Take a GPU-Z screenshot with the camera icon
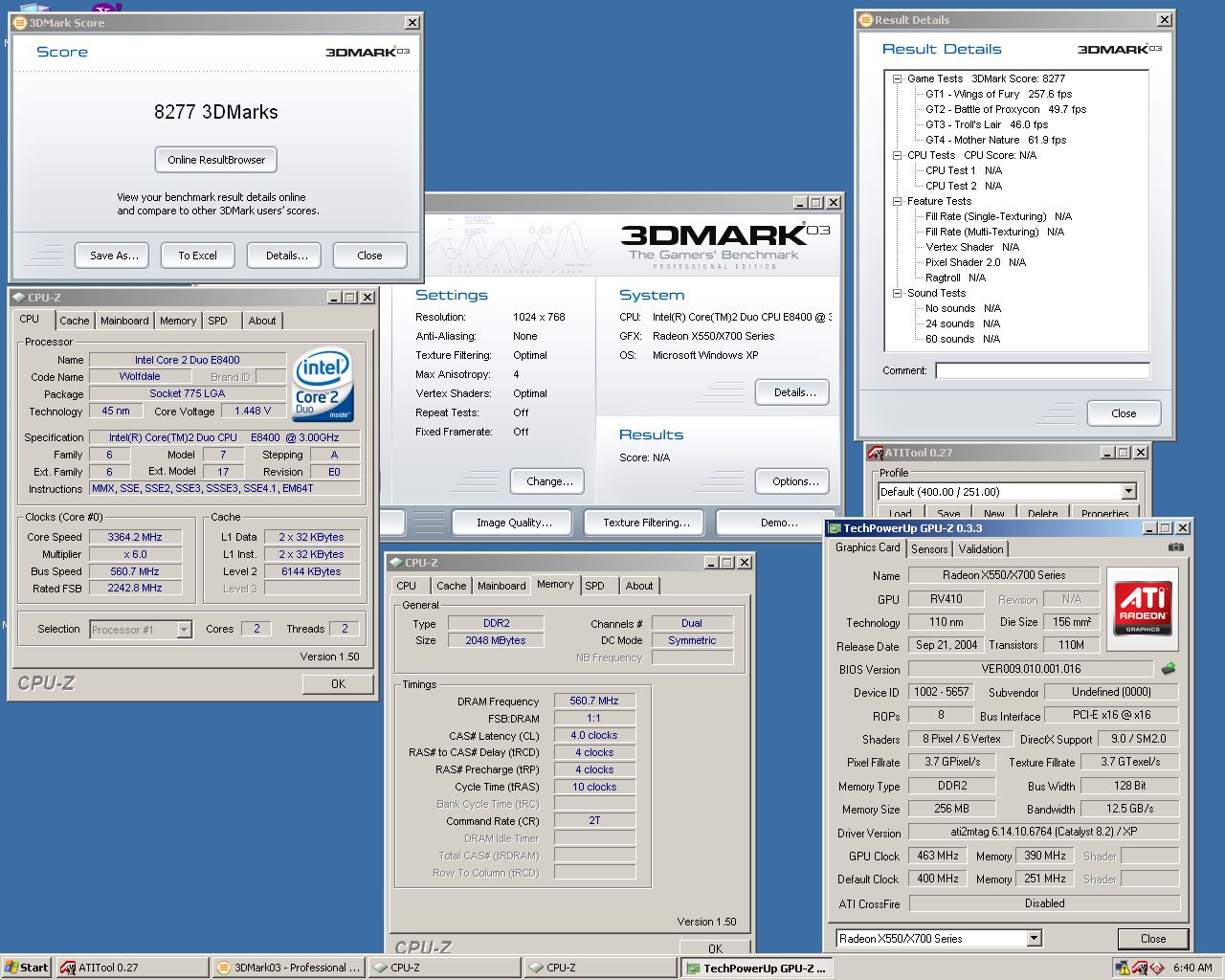This screenshot has width=1225, height=980. [1176, 547]
